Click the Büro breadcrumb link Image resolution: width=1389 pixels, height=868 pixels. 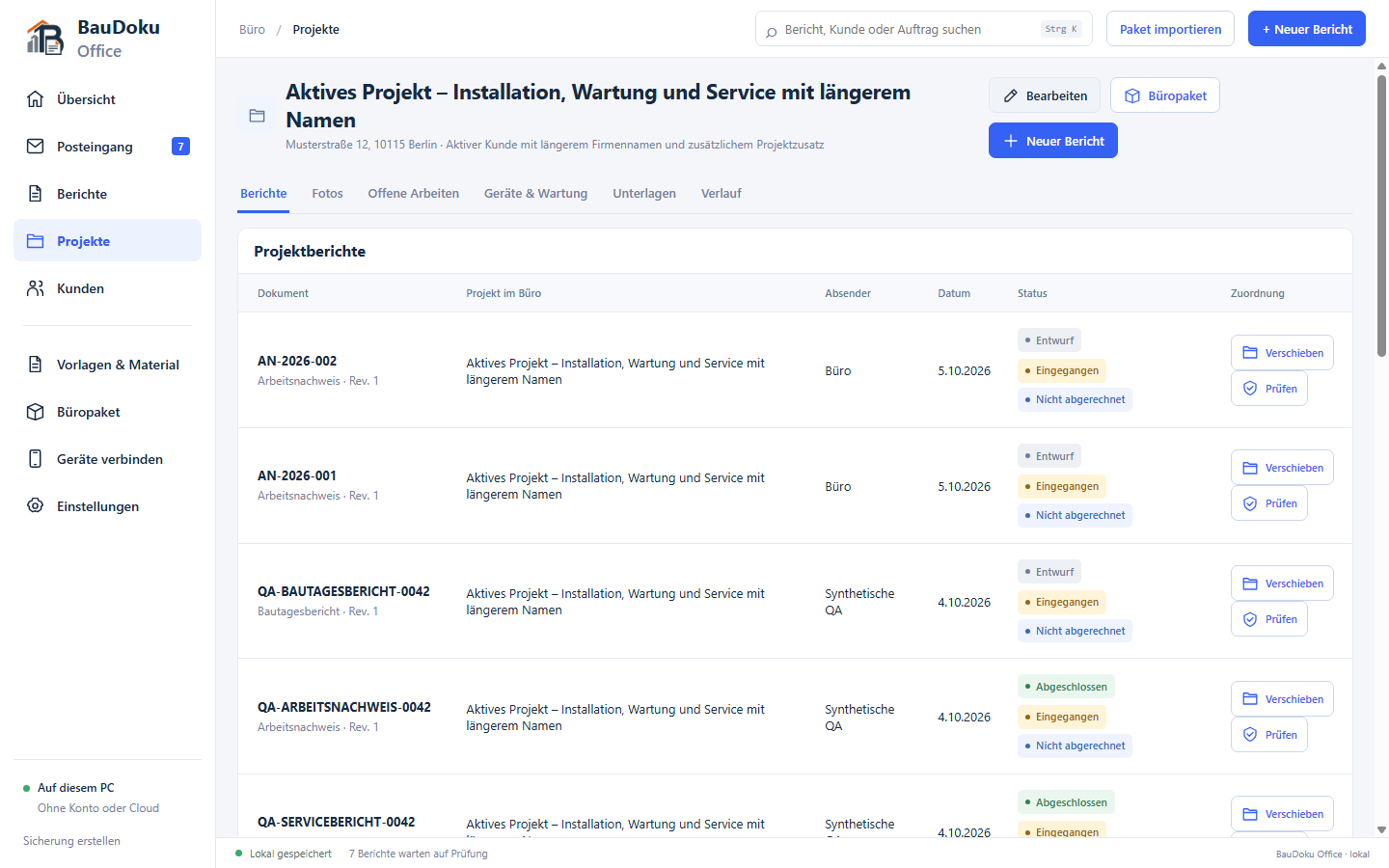[252, 30]
